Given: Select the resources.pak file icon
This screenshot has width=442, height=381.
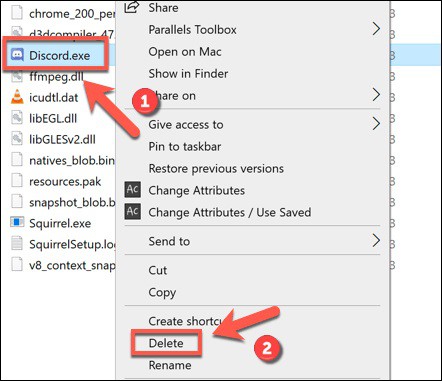Looking at the screenshot, I should tap(17, 181).
